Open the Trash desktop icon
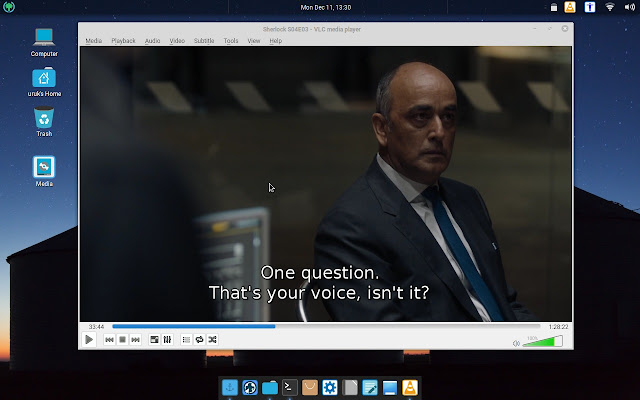This screenshot has height=400, width=640. tap(44, 122)
